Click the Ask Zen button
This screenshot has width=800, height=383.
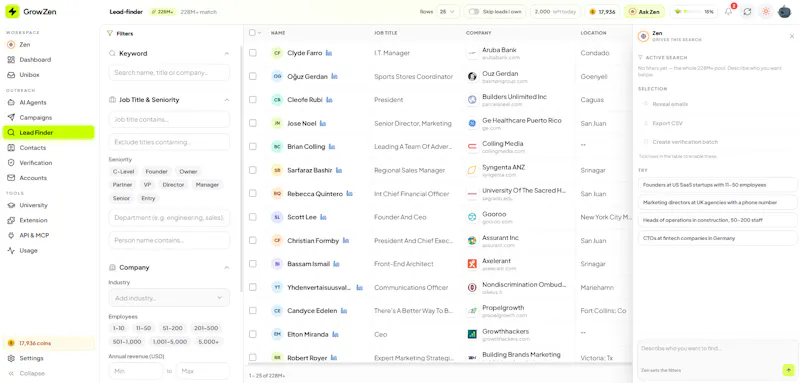tap(644, 12)
